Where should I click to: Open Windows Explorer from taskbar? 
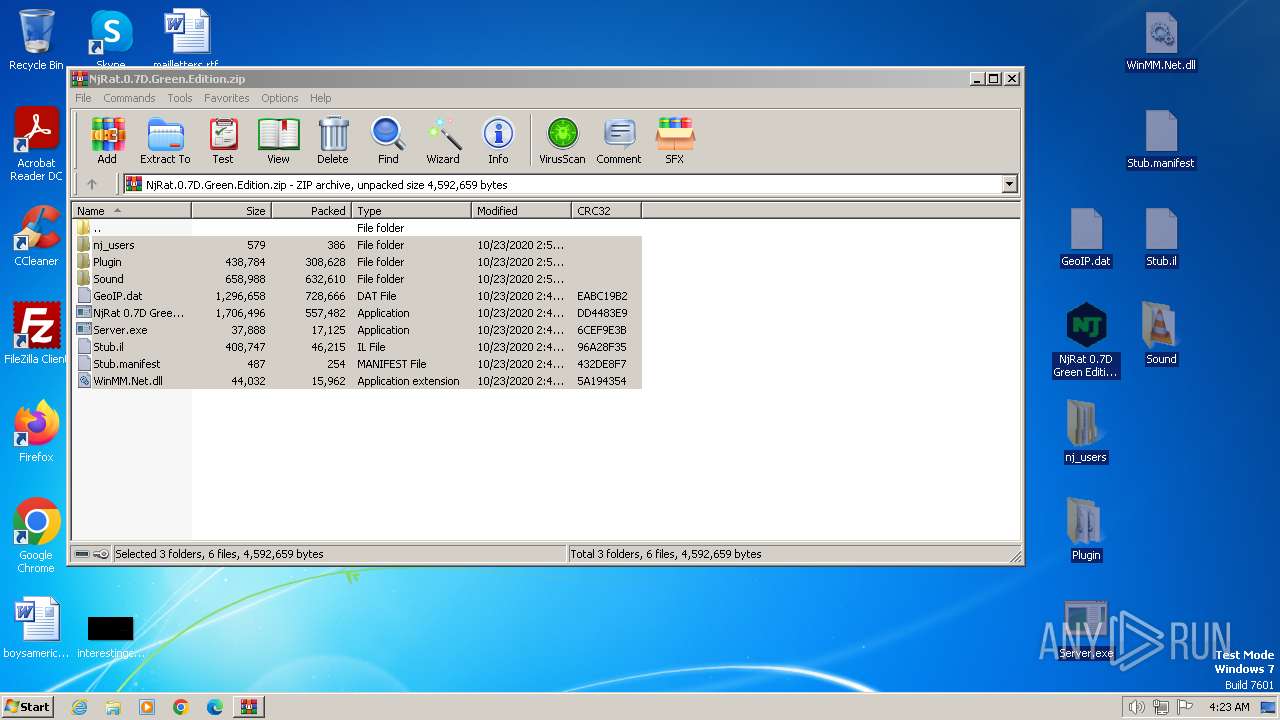coord(113,707)
